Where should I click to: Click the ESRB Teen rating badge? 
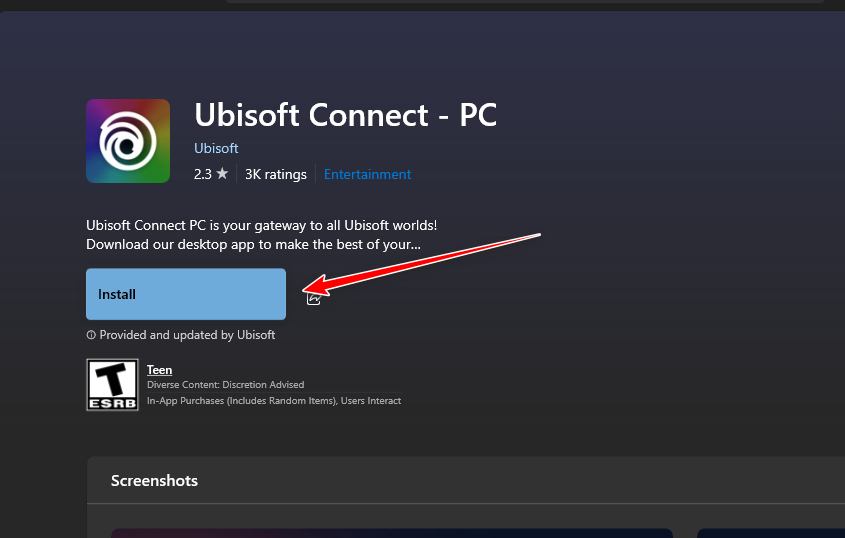coord(111,385)
